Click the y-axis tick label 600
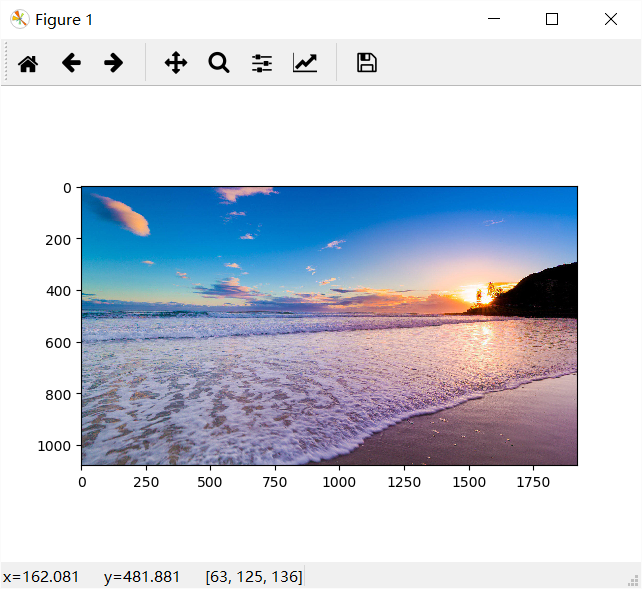Viewport: 642px width, 589px height. [x=58, y=343]
